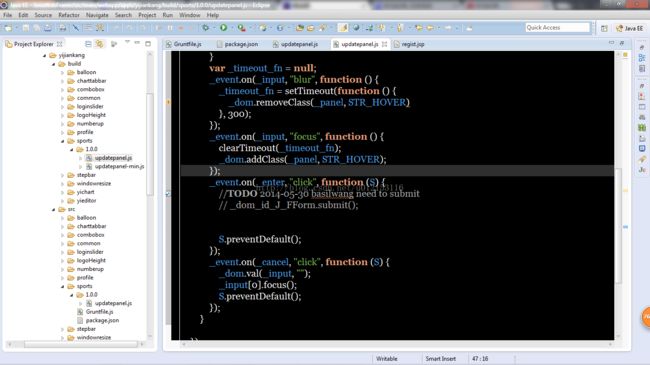650x365 pixels.
Task: Click the Debug bug icon in toolbar
Action: point(206,28)
